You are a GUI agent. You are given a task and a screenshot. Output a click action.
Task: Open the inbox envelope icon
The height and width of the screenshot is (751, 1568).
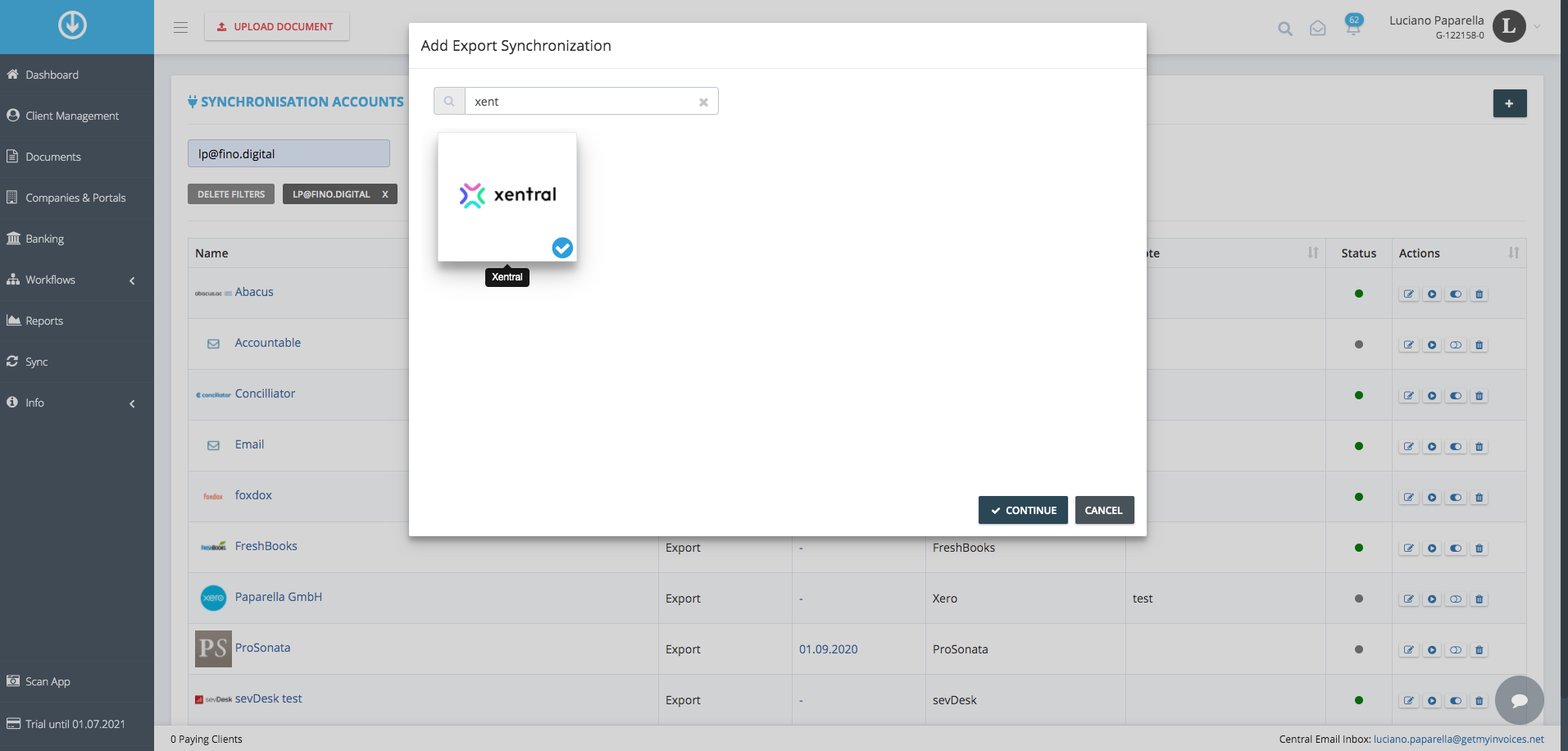point(1318,29)
